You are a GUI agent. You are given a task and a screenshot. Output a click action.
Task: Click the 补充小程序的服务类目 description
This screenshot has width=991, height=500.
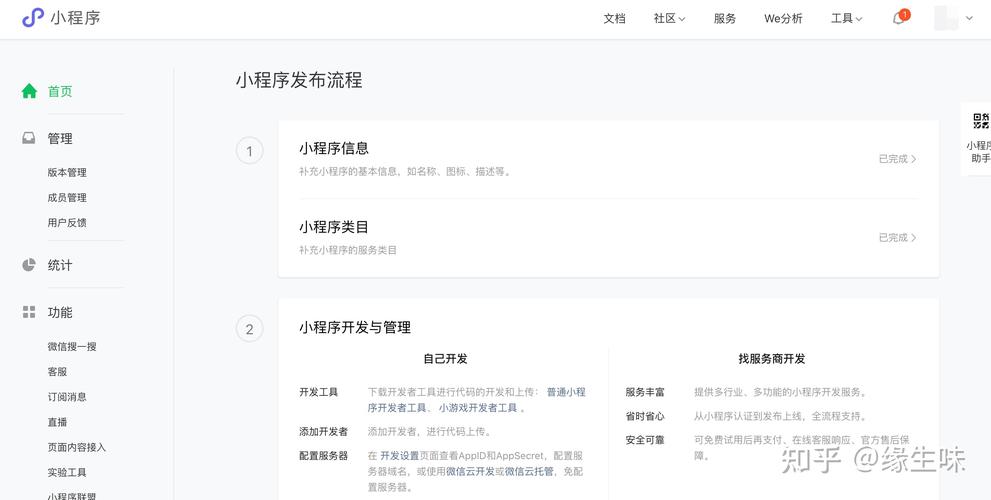(x=348, y=250)
